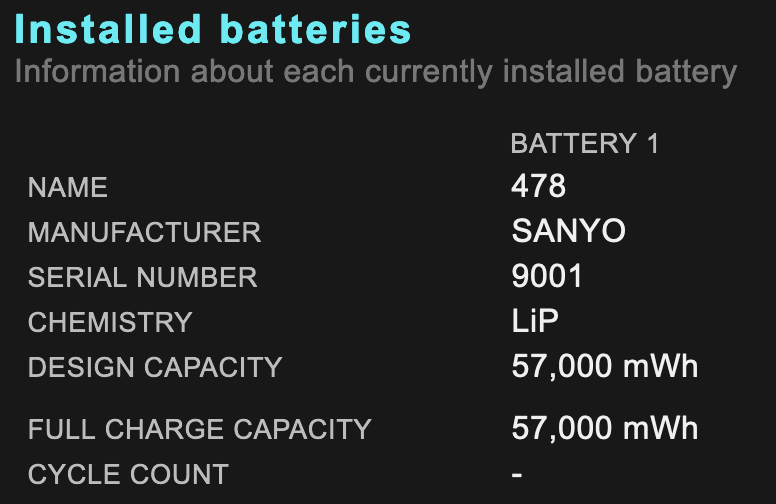The width and height of the screenshot is (776, 504).
Task: Select the SANYO manufacturer value
Action: pos(569,232)
